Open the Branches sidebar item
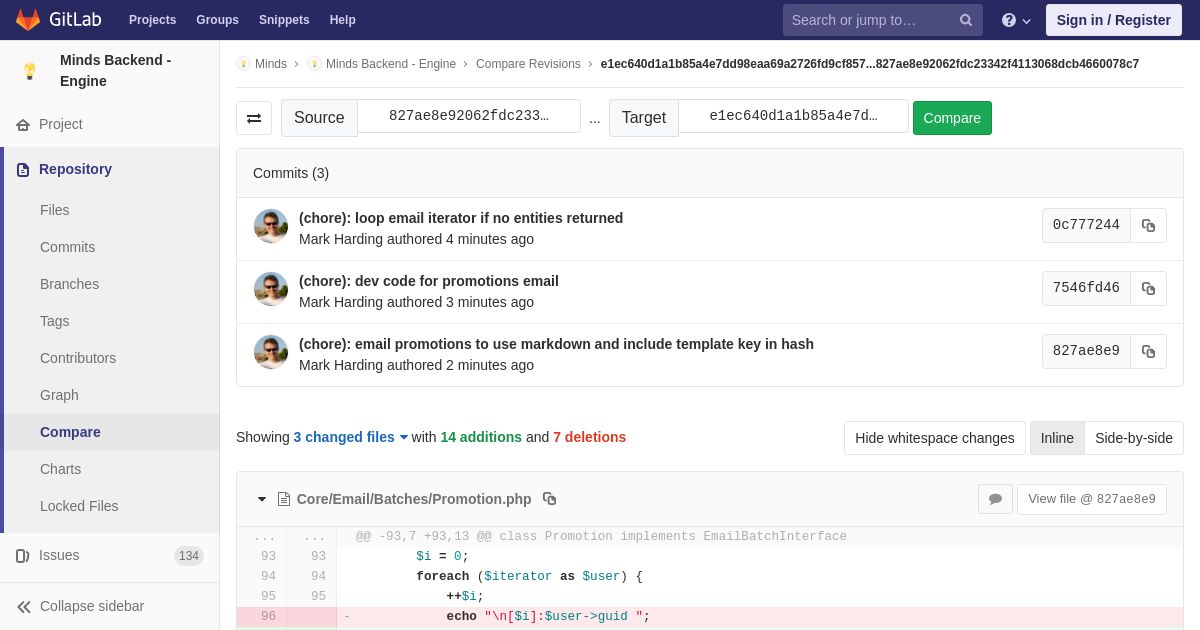1200x630 pixels. pyautogui.click(x=69, y=284)
